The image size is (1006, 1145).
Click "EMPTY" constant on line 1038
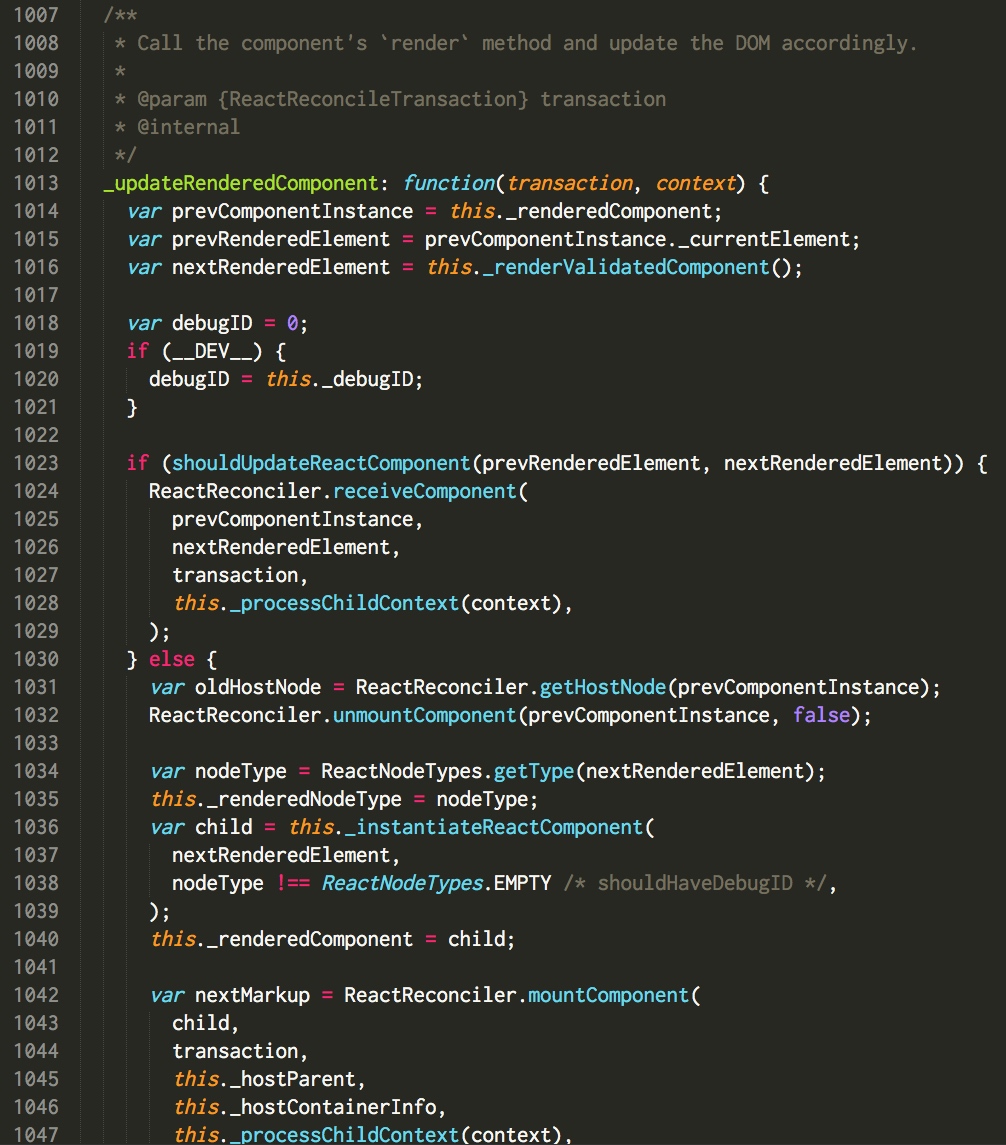[523, 883]
